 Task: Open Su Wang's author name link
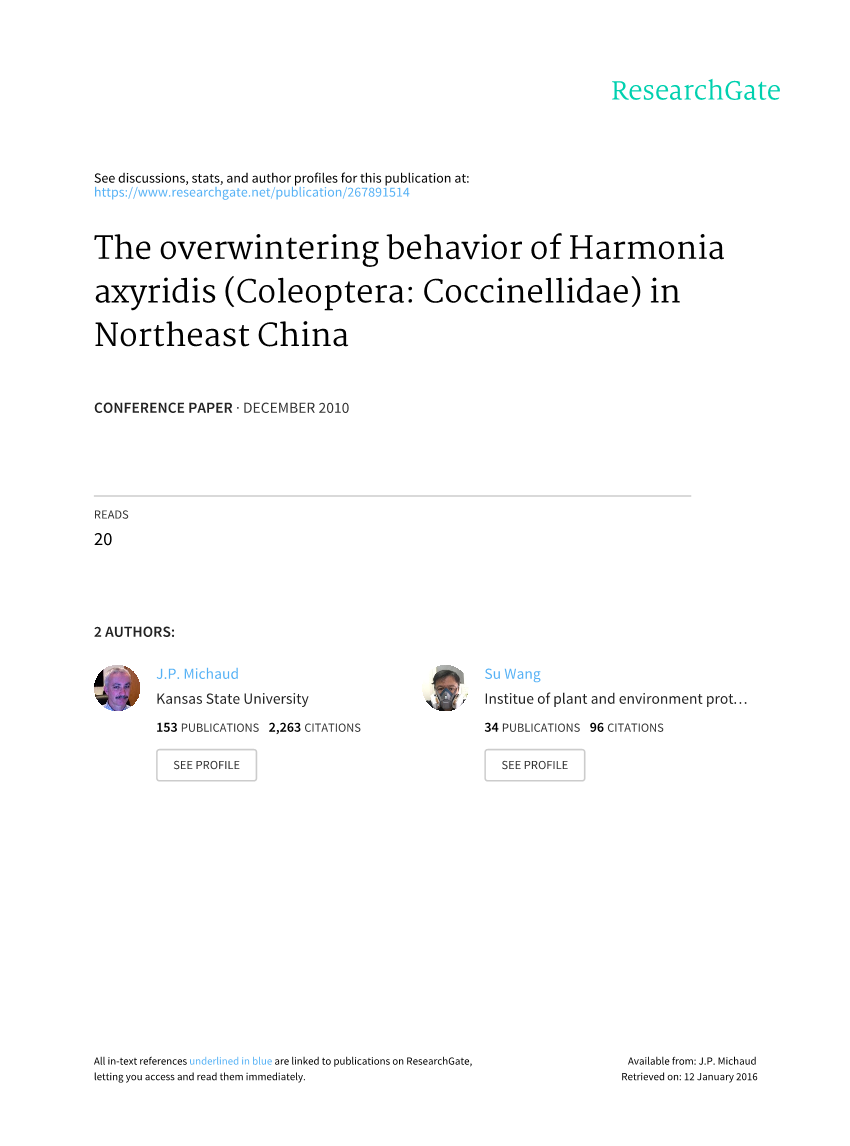(512, 674)
